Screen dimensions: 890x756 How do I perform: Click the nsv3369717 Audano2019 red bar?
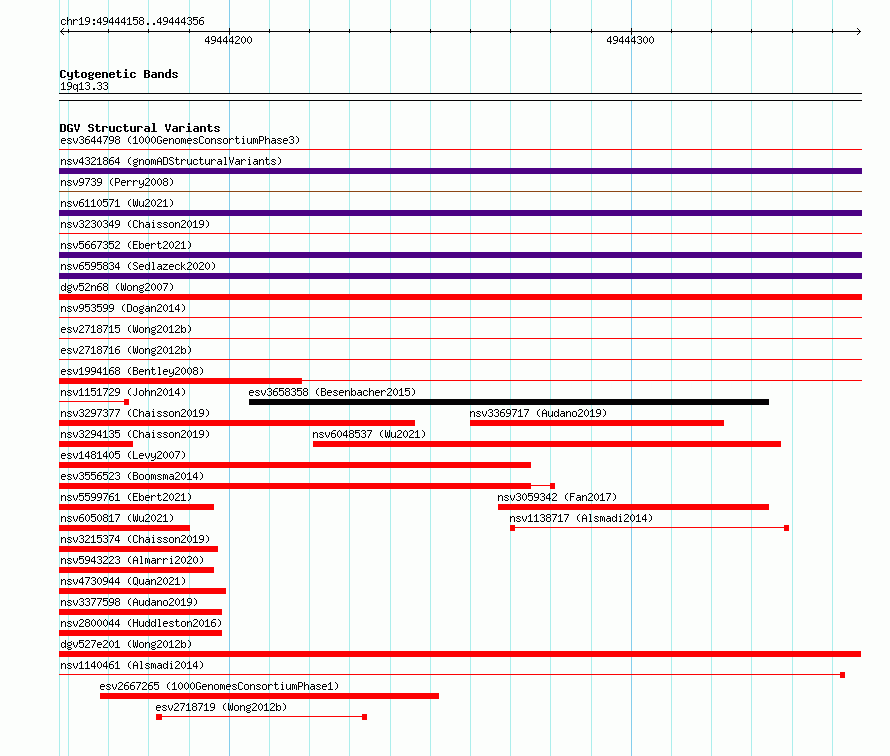click(x=597, y=423)
